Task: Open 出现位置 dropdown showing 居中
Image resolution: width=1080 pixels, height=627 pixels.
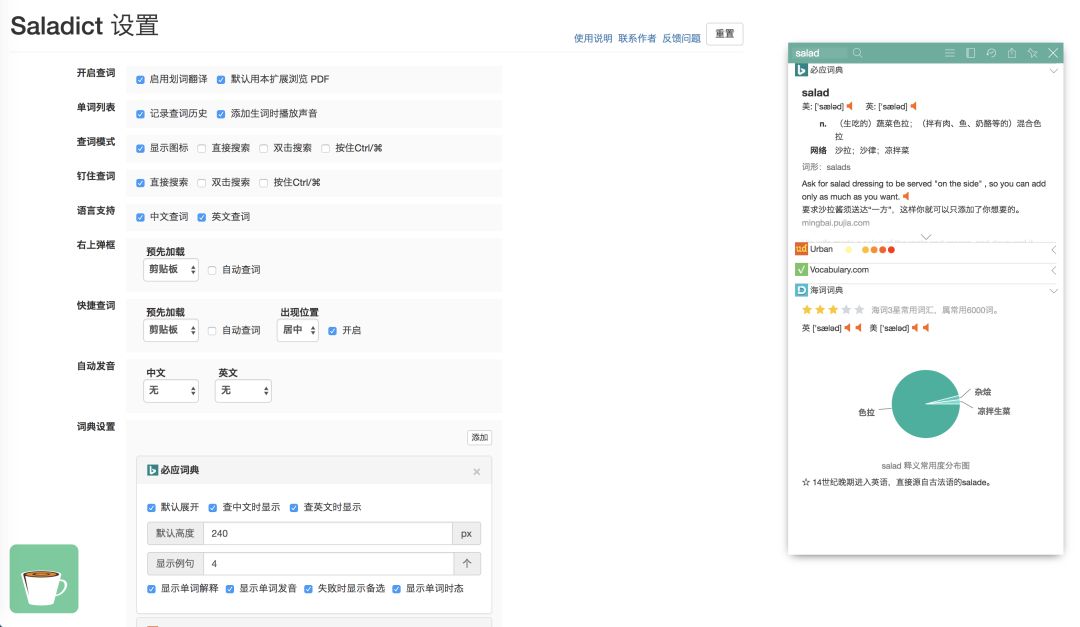Action: pos(298,330)
